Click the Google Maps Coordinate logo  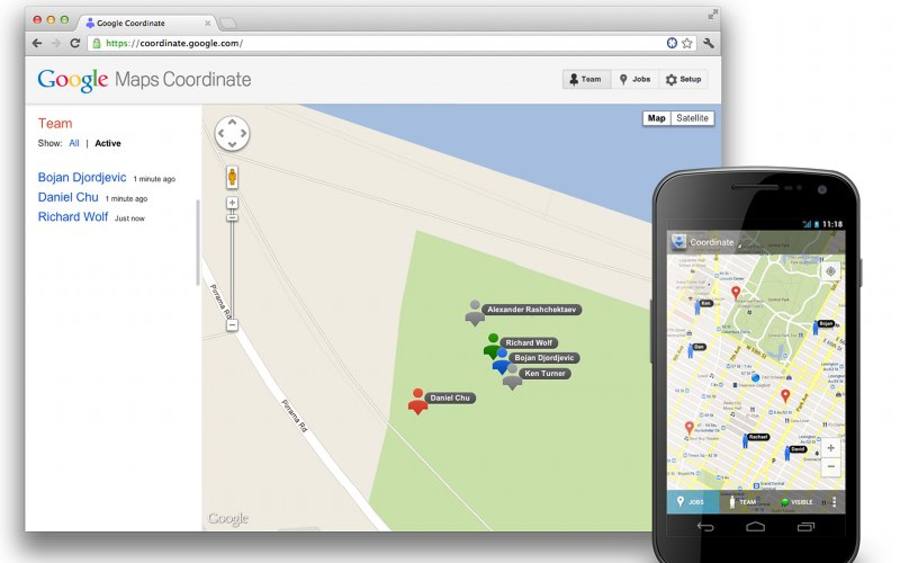tap(144, 80)
